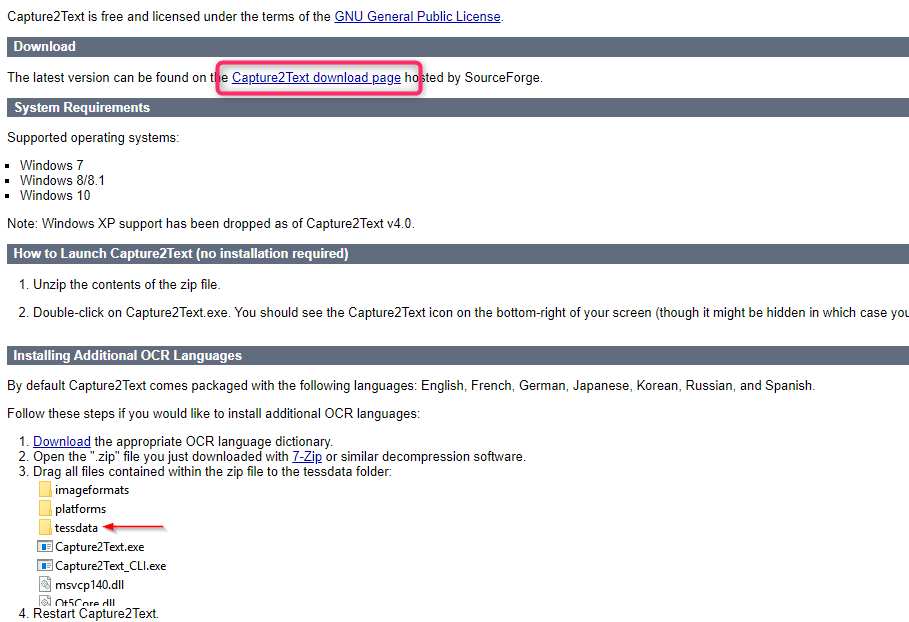Click the Capture2Text_CLI.exe file icon

(44, 566)
